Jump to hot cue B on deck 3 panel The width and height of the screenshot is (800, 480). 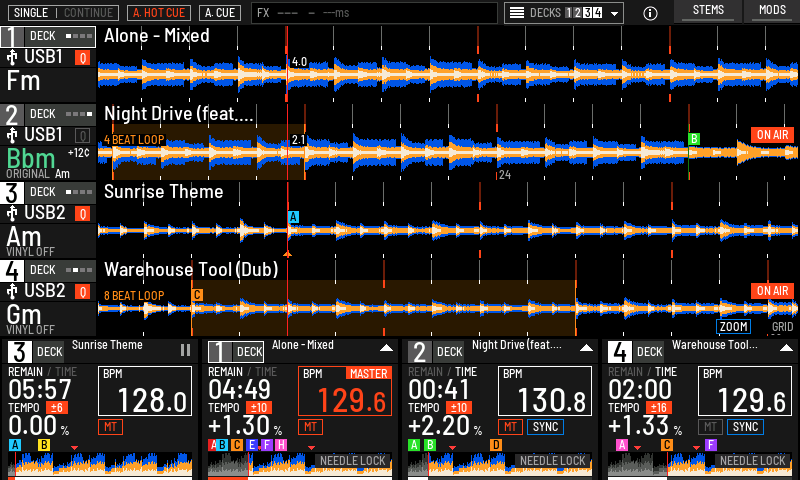44,445
